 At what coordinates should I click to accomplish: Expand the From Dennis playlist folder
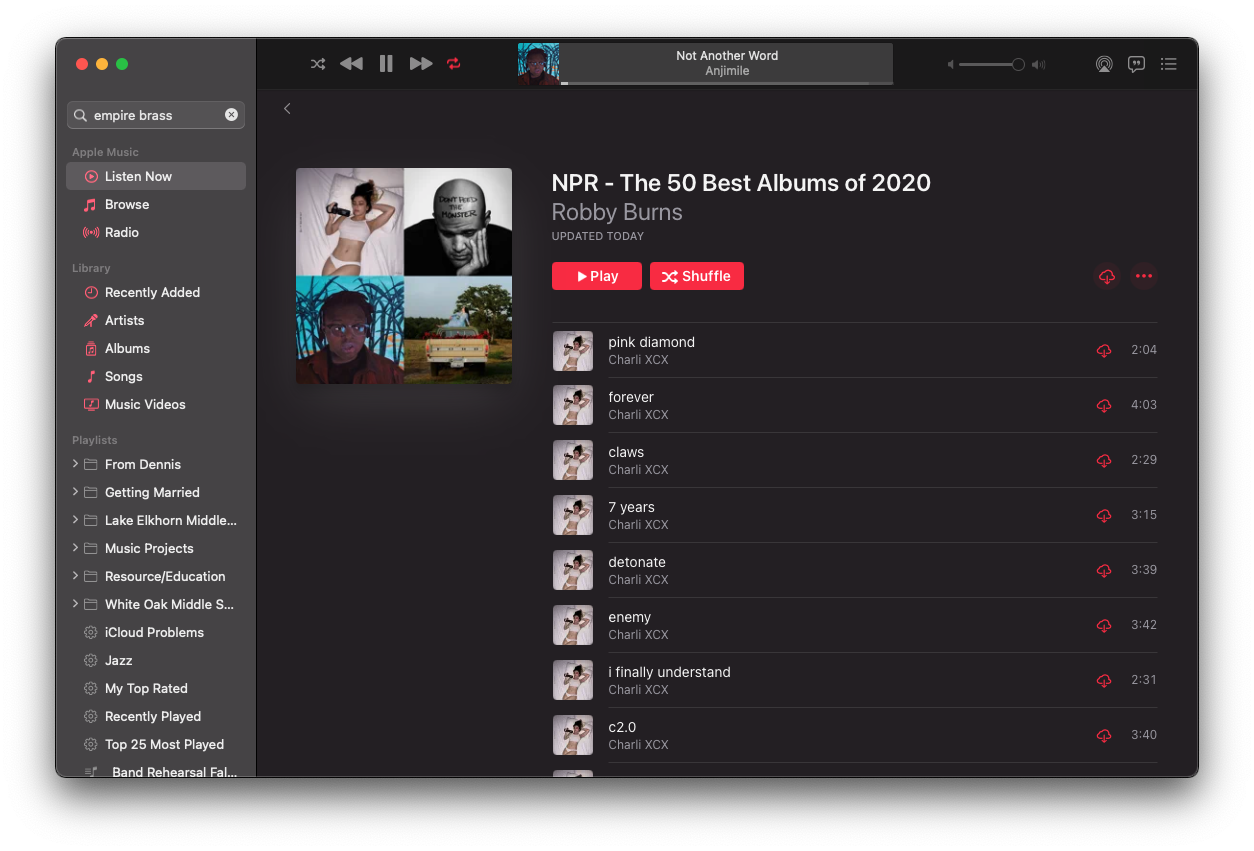coord(75,464)
